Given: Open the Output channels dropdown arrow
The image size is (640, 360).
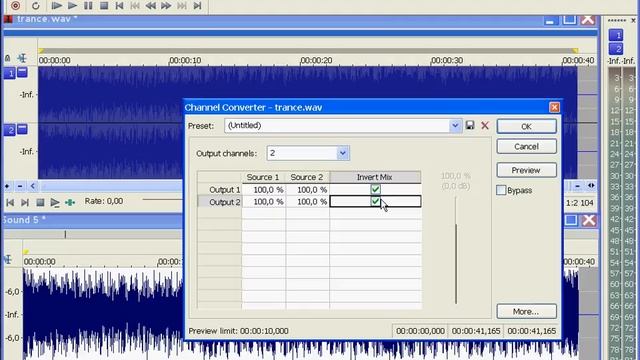Looking at the screenshot, I should 343,153.
